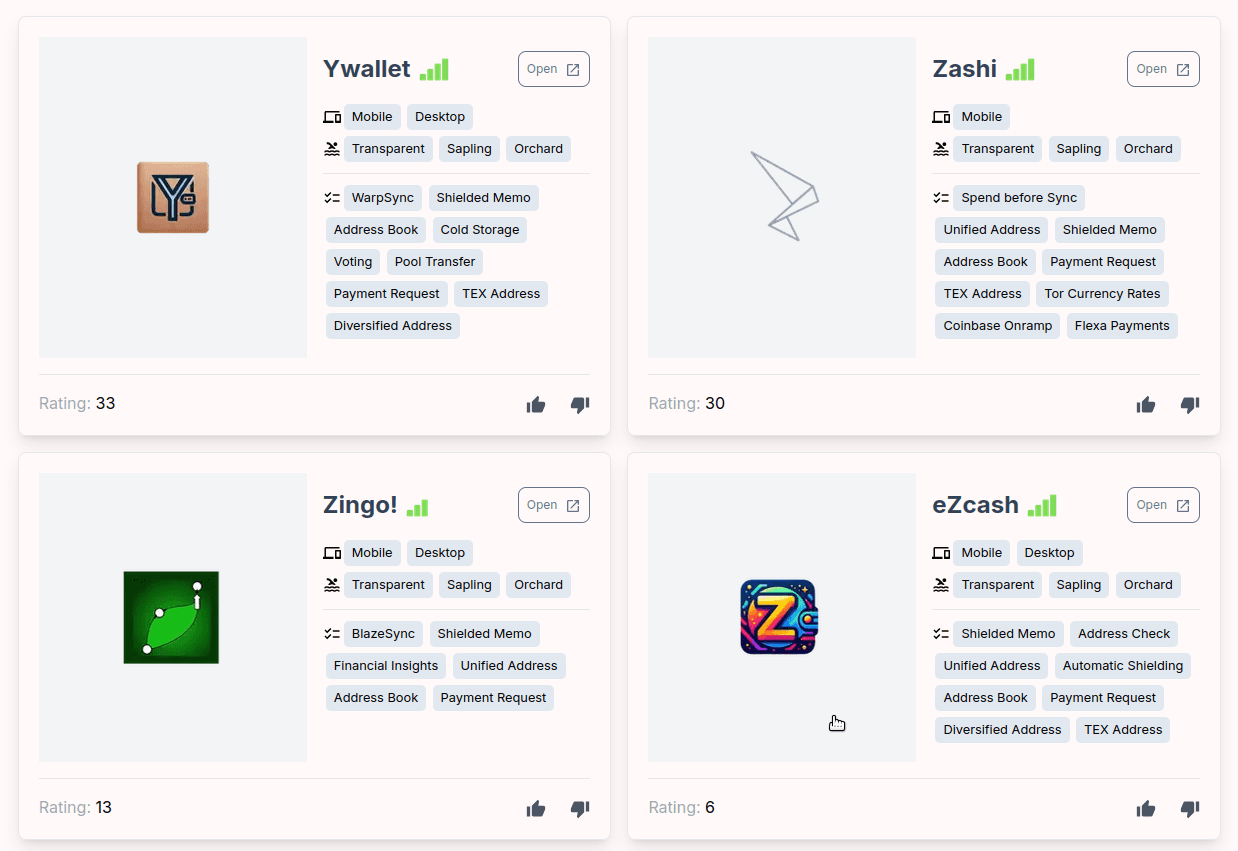Click the Automatic Shielding tag
The image size is (1238, 851).
coord(1123,666)
